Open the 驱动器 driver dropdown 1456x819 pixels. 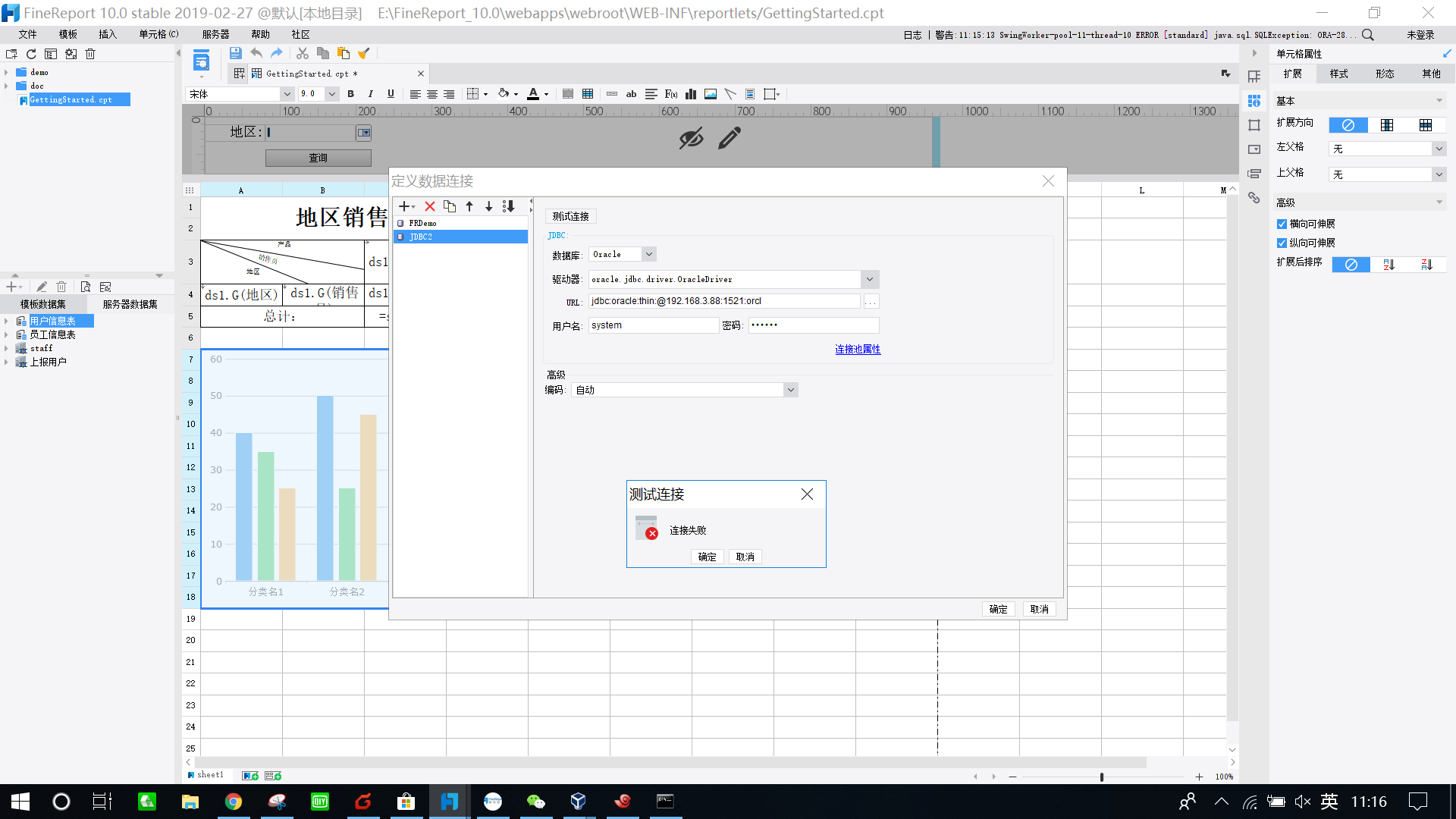coord(870,279)
